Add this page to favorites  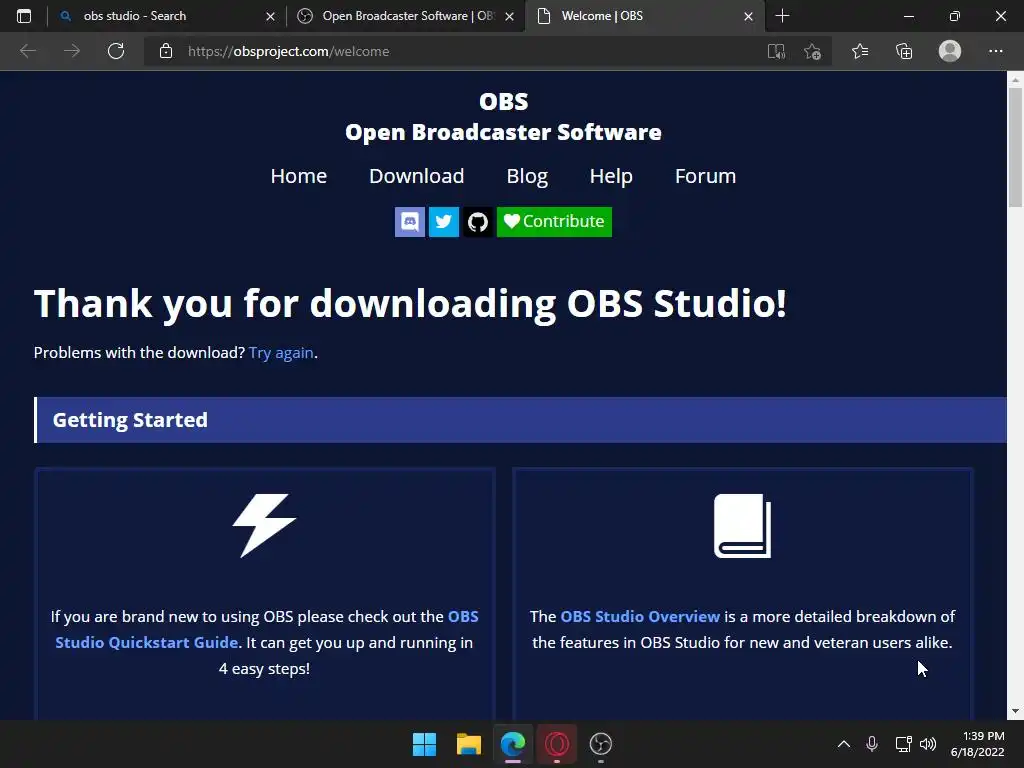click(812, 51)
